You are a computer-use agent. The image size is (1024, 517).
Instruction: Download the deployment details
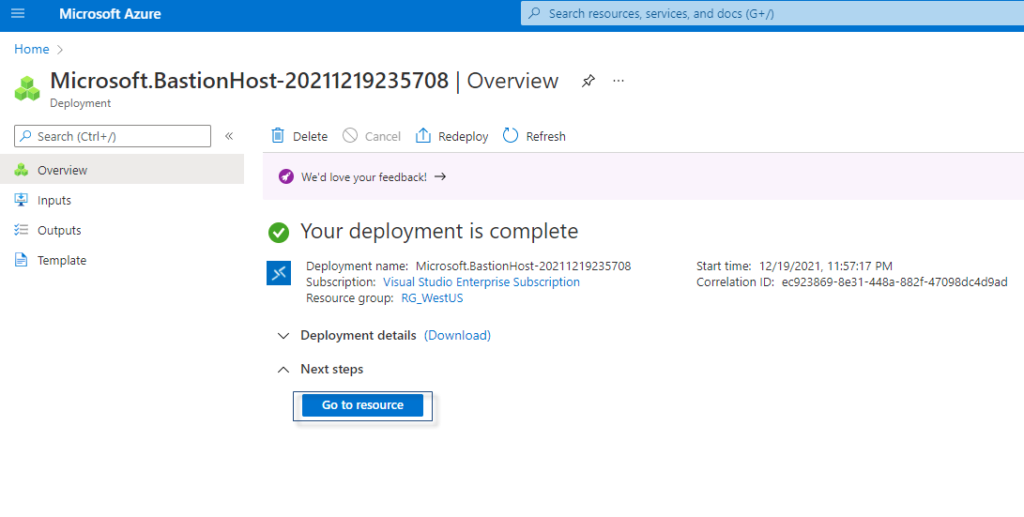tap(457, 336)
